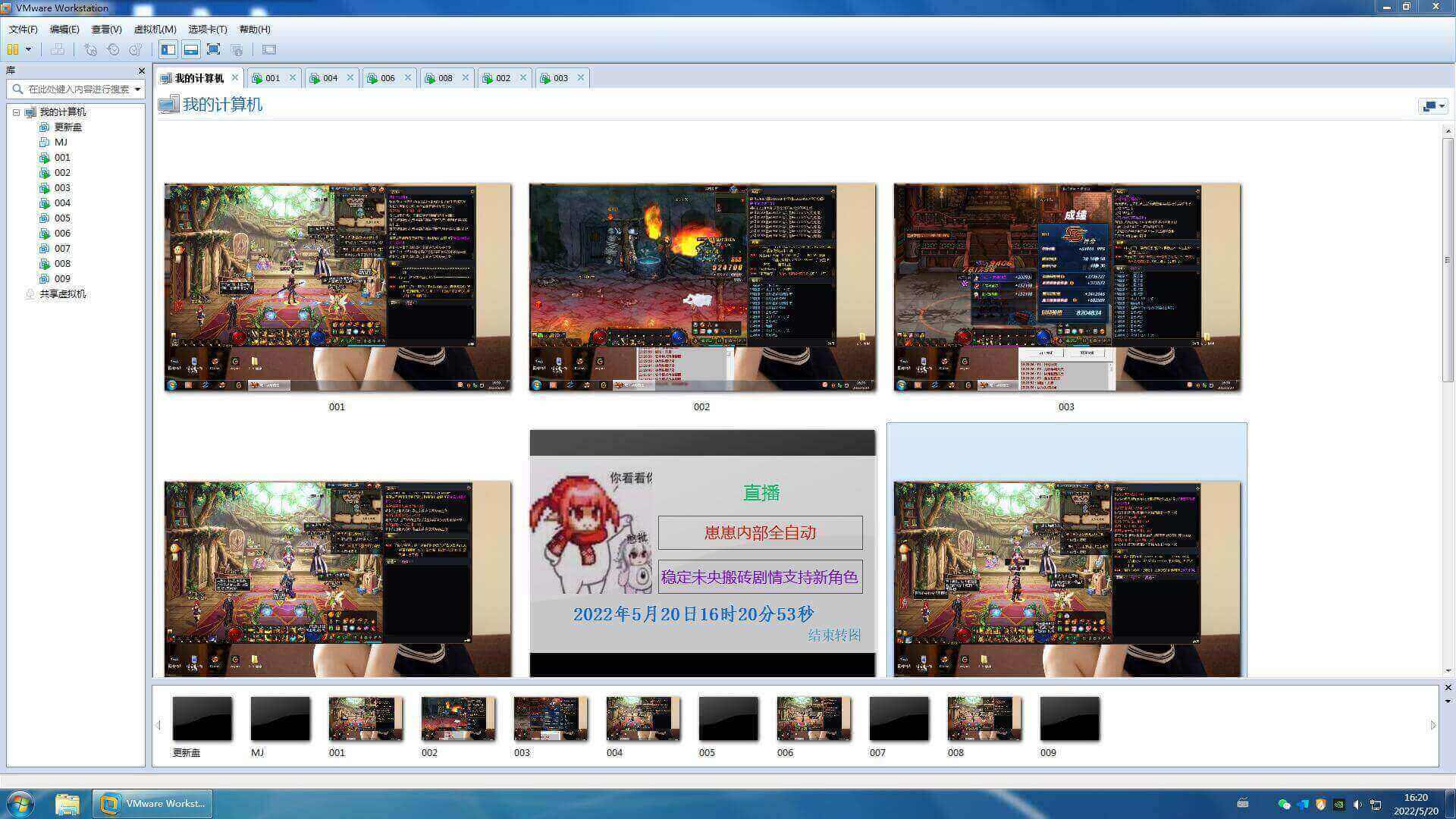Select the MJ thumbnail in the bottom bar
The image size is (1456, 819).
coord(280,718)
